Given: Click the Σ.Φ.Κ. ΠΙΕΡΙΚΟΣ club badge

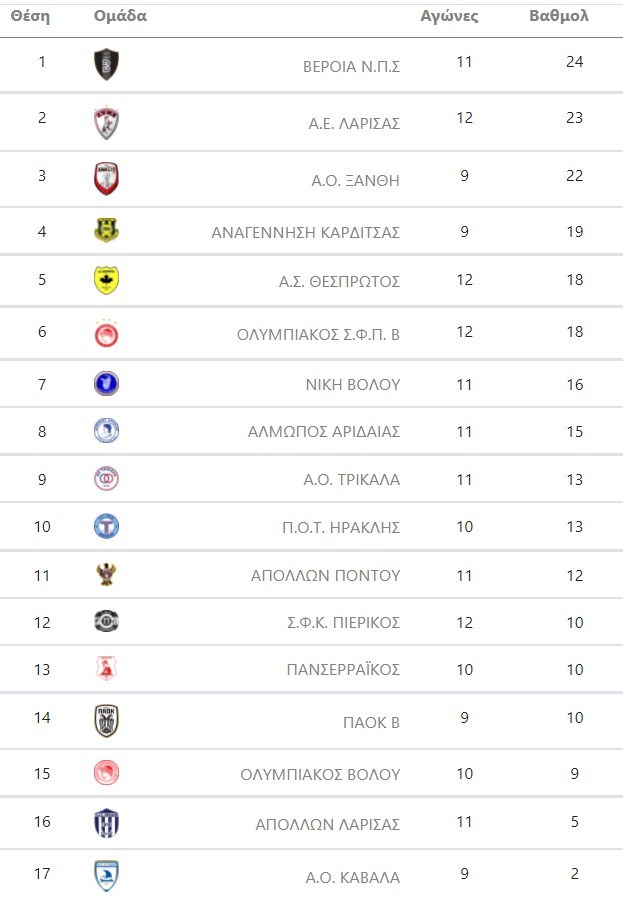Looking at the screenshot, I should pyautogui.click(x=106, y=621).
